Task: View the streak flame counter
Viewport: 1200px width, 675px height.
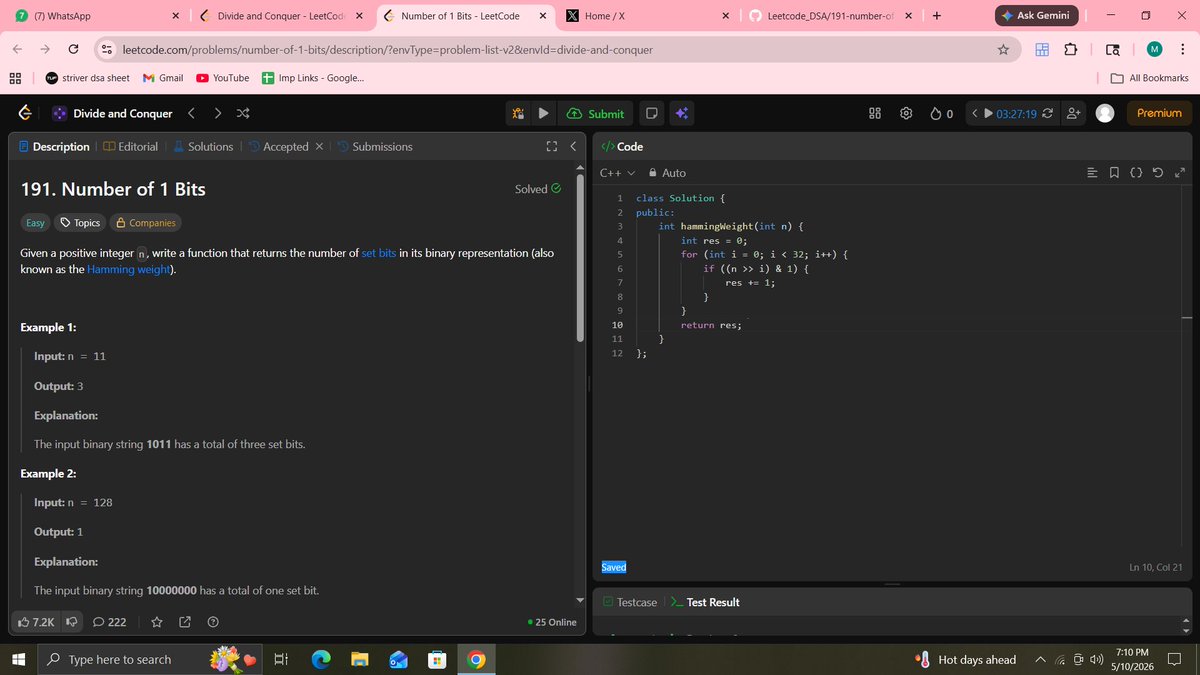Action: (941, 113)
